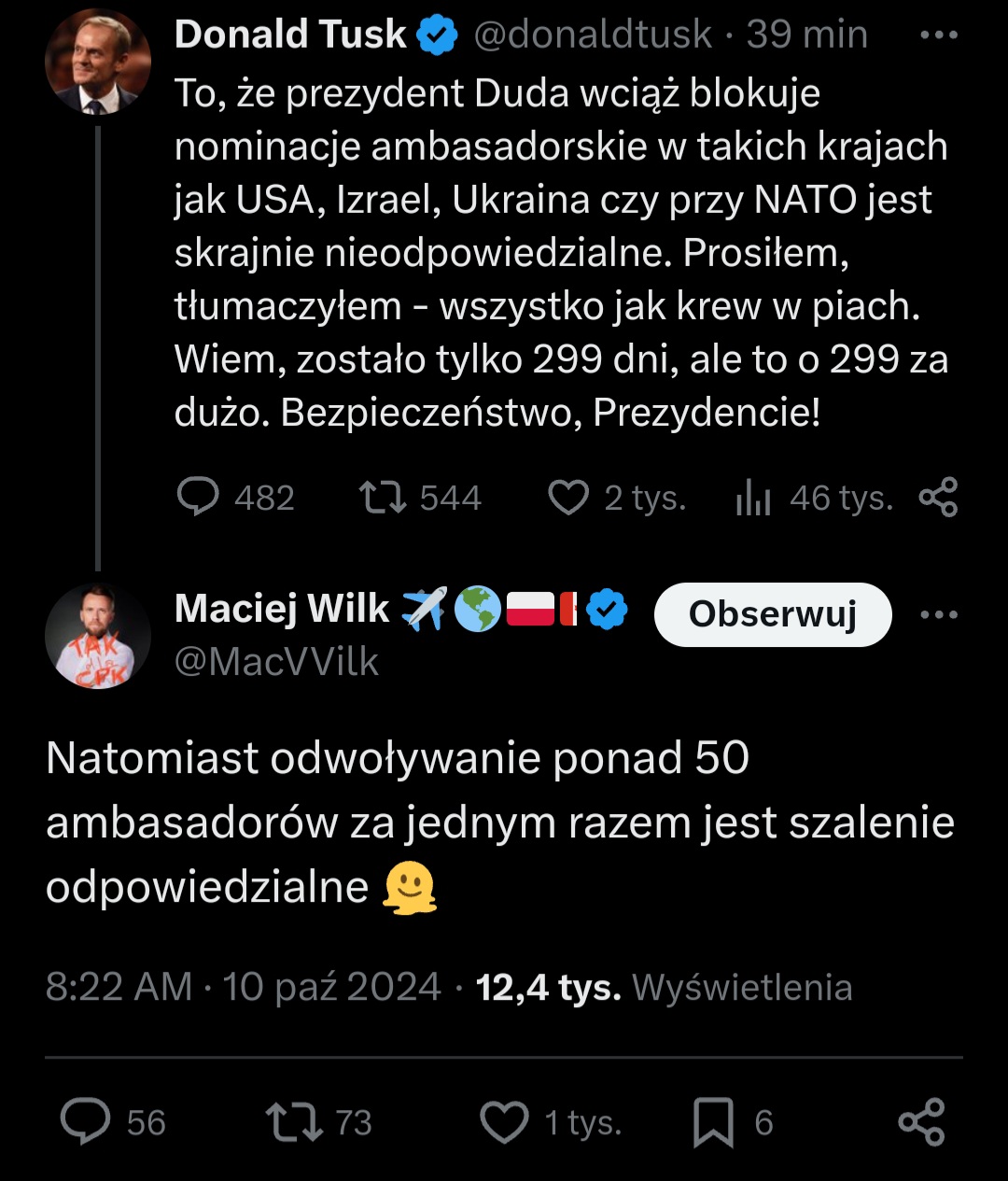Open the @MacVVilk handle link
The image size is (1008, 1181).
coord(276,662)
